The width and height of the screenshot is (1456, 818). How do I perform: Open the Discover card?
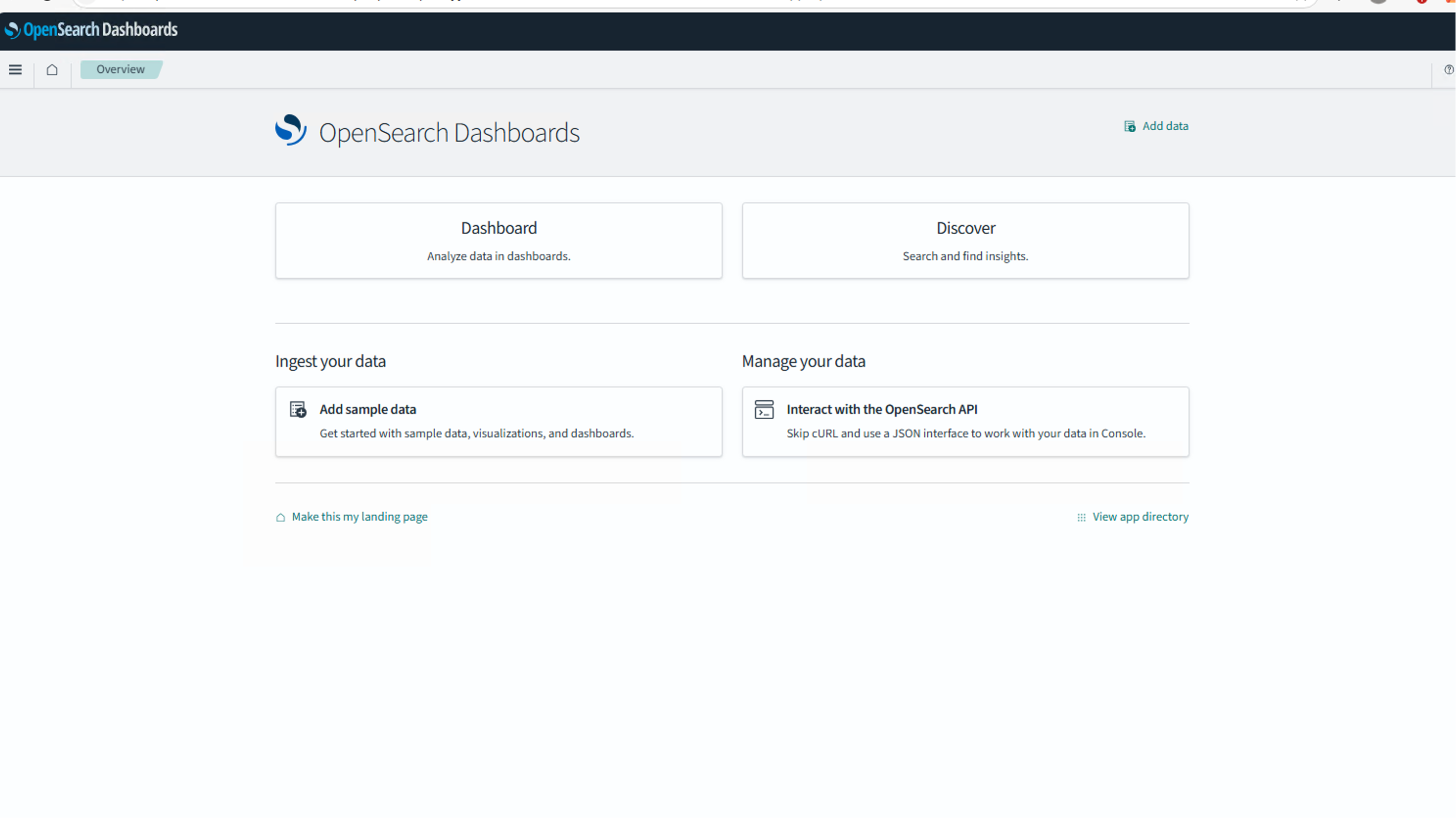point(965,240)
